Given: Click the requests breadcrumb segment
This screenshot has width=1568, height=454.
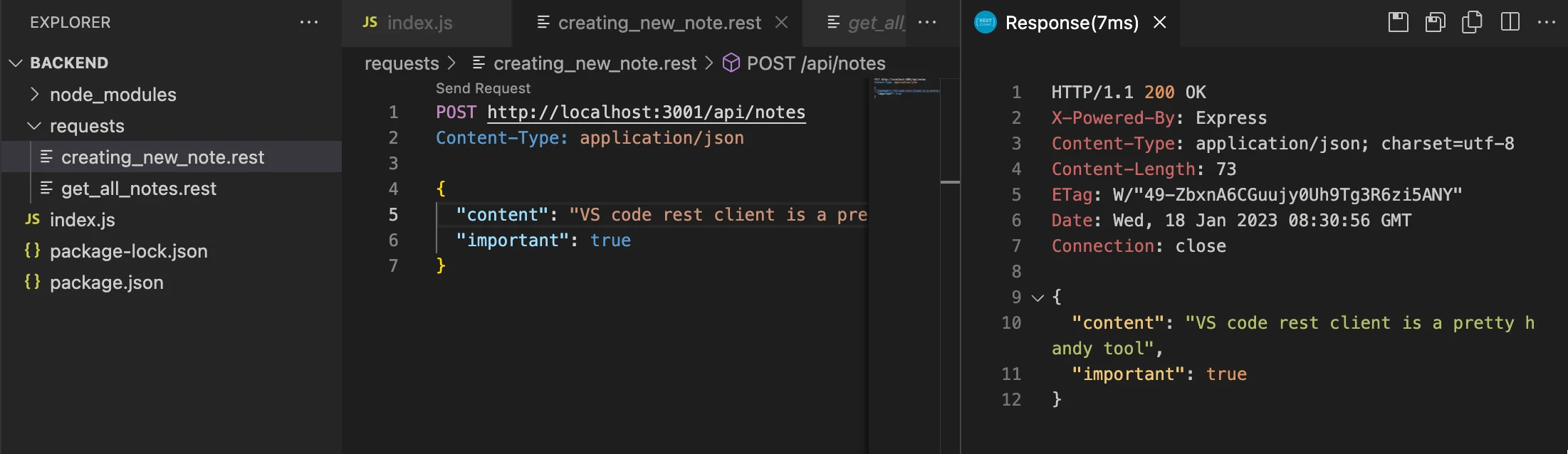Looking at the screenshot, I should [402, 63].
